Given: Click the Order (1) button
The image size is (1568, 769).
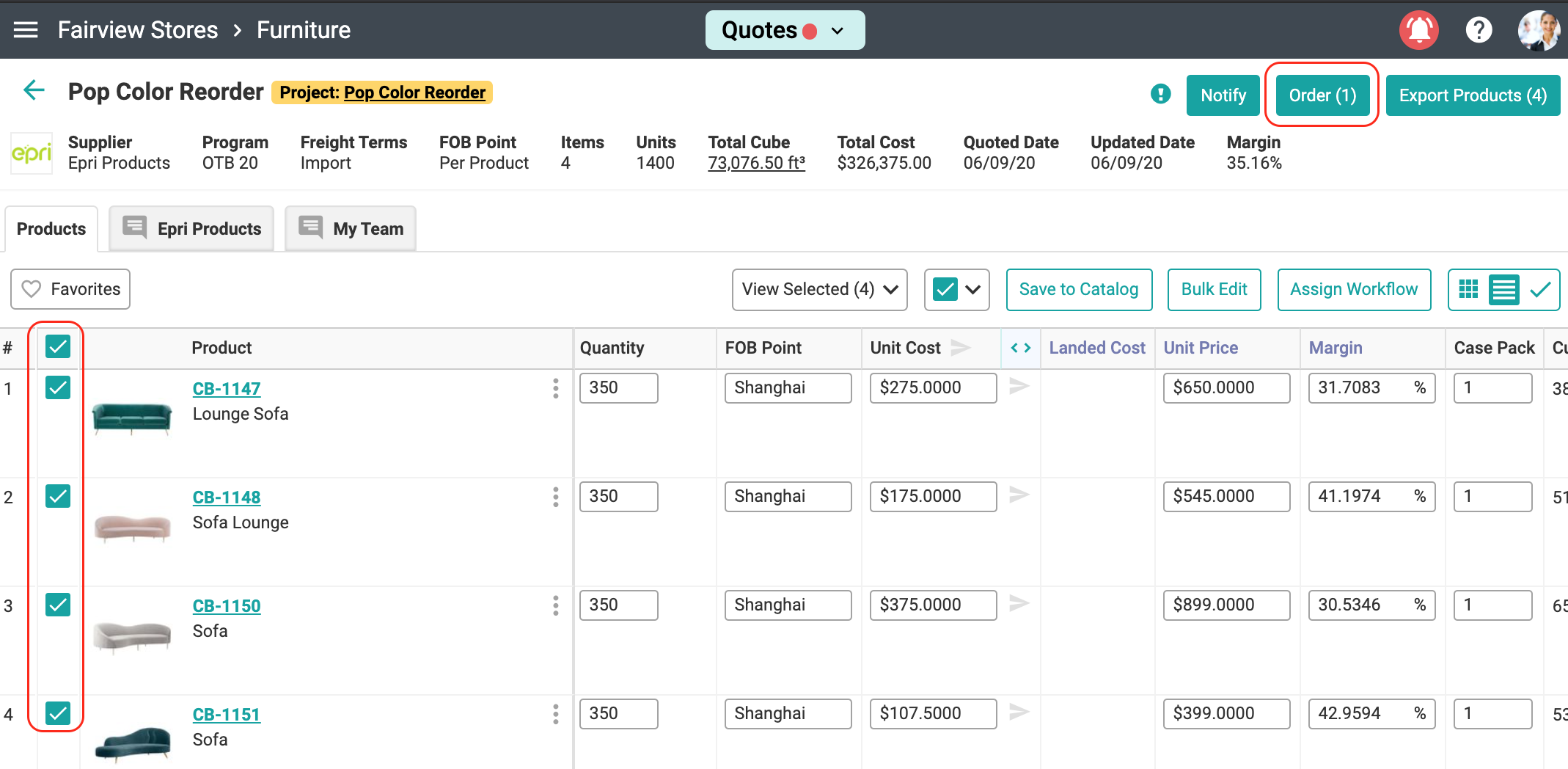Looking at the screenshot, I should point(1322,95).
